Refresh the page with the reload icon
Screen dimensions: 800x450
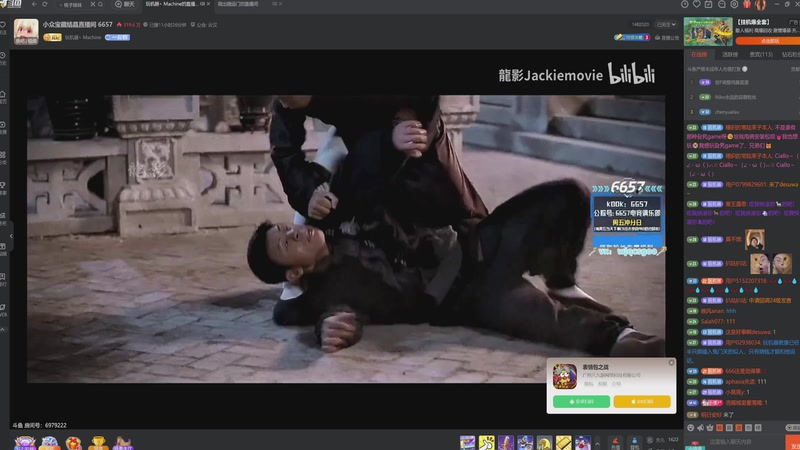click(x=45, y=4)
